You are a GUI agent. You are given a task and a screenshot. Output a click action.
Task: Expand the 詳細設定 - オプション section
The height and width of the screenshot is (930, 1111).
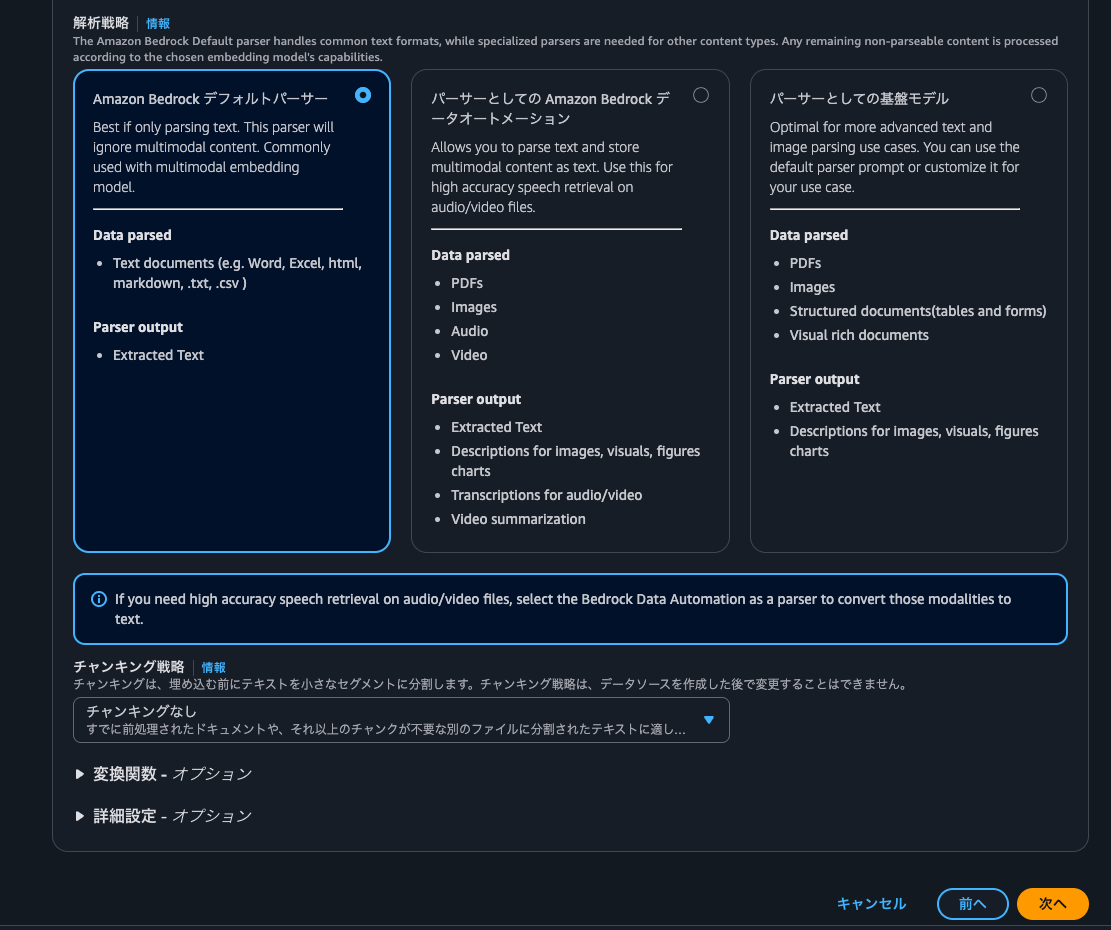pos(164,815)
